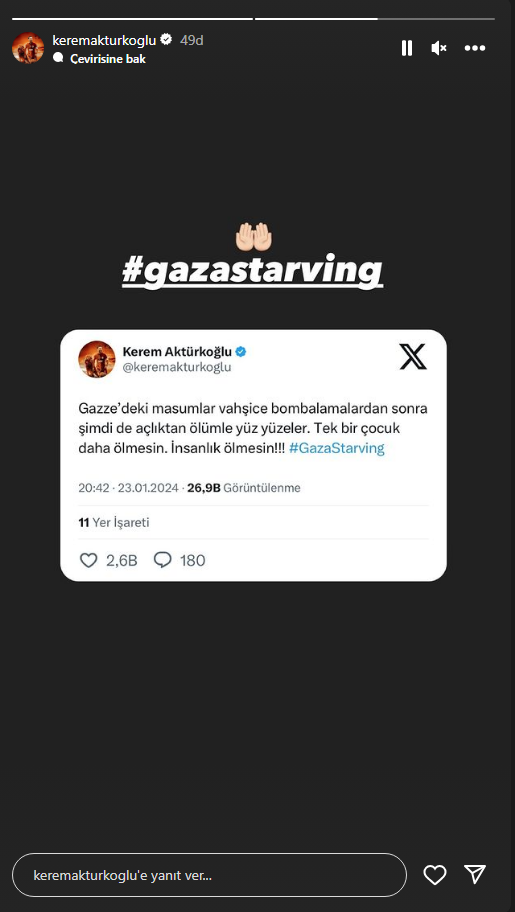Open the three-dot more options menu
The height and width of the screenshot is (912, 515).
[x=475, y=48]
